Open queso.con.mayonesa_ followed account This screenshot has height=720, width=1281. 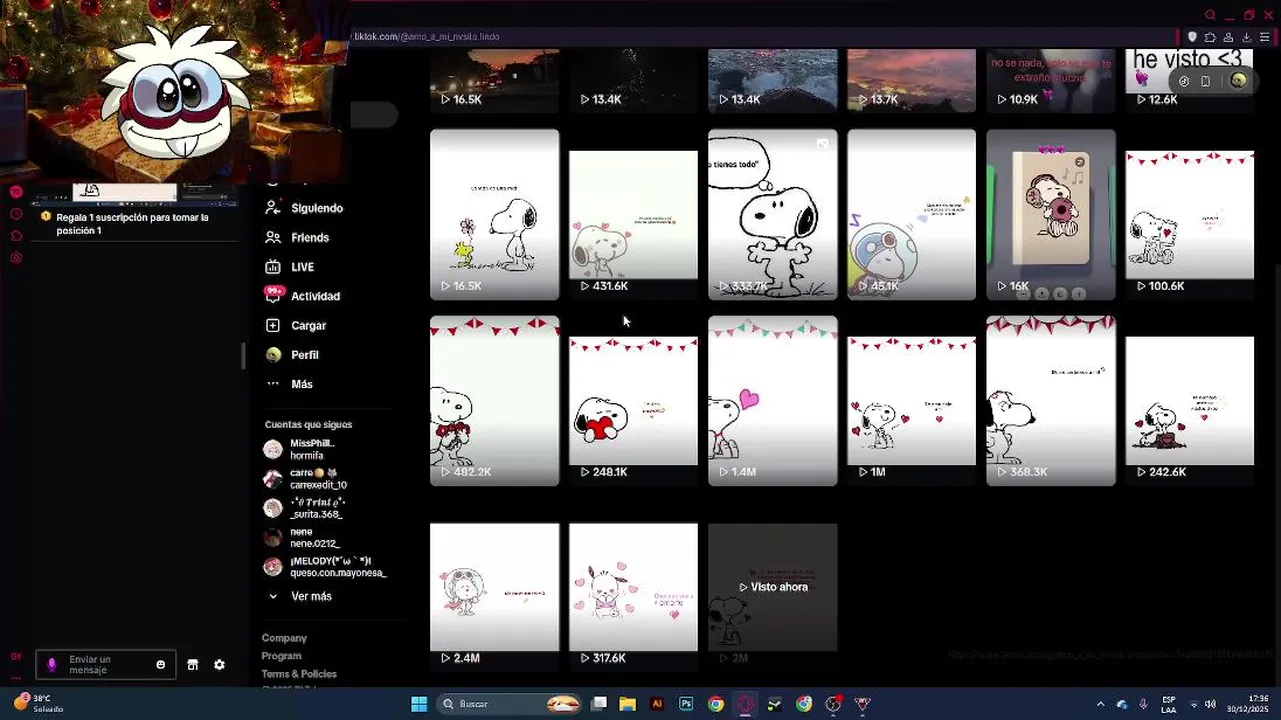click(x=324, y=567)
